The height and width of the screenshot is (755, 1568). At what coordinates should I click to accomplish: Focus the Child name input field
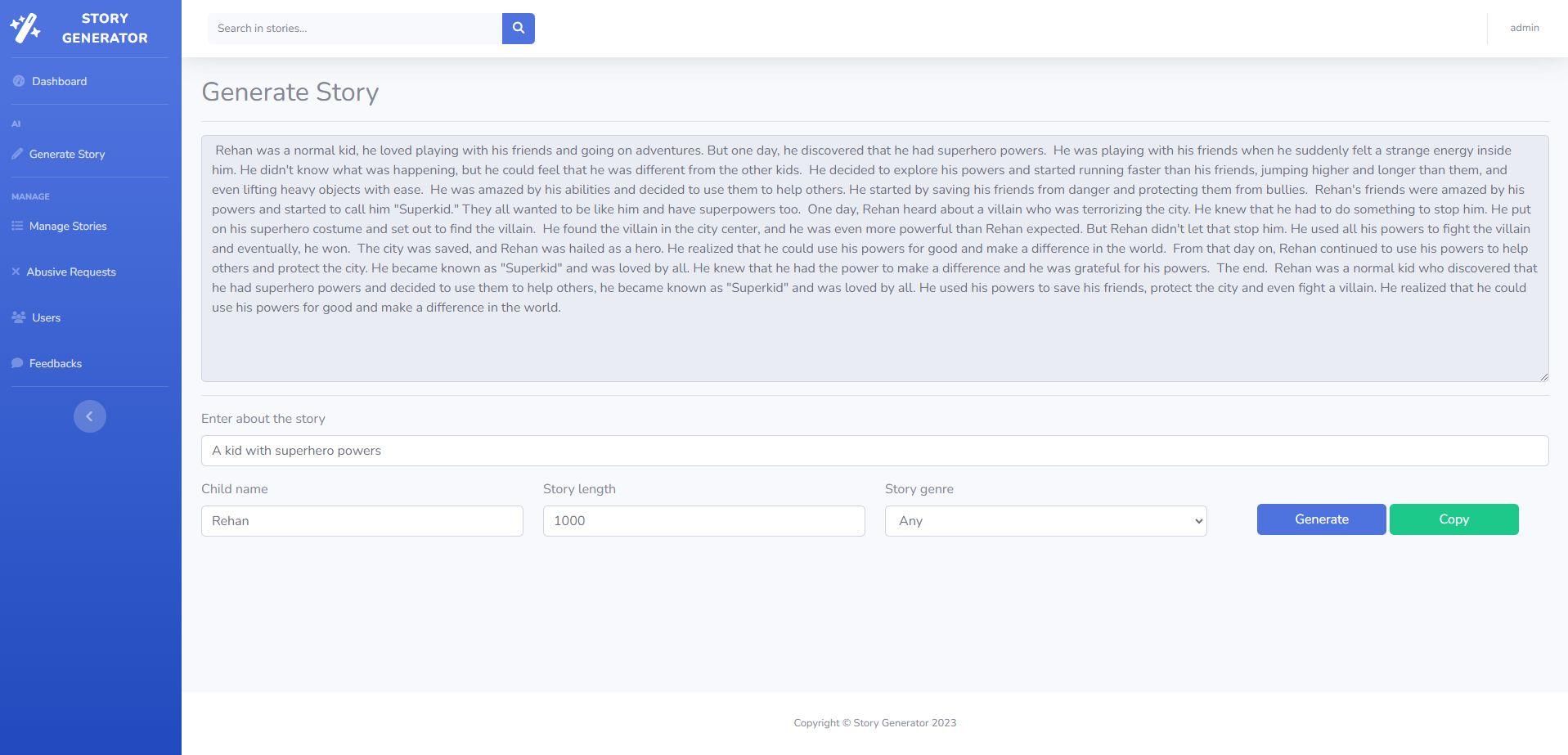(x=362, y=521)
